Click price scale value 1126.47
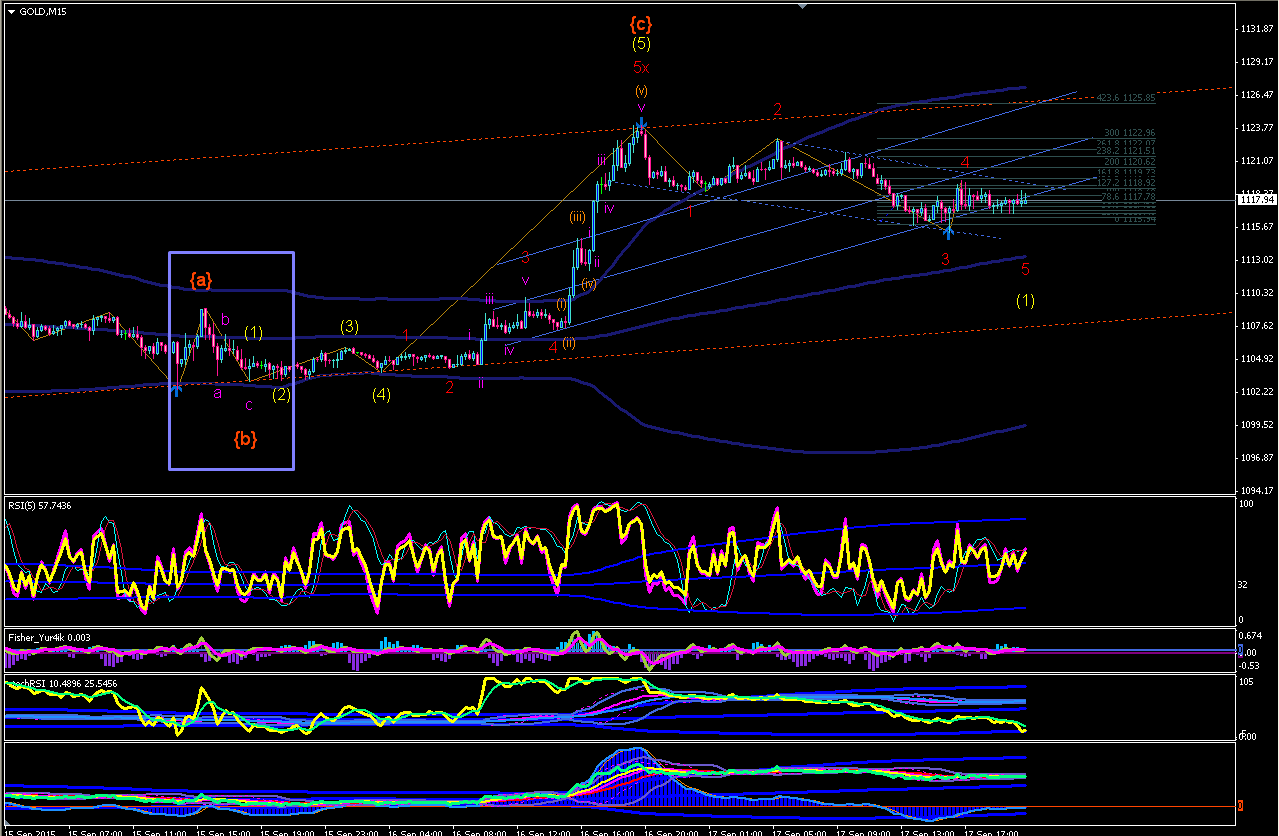Screen dimensions: 1279x836 (1257, 95)
